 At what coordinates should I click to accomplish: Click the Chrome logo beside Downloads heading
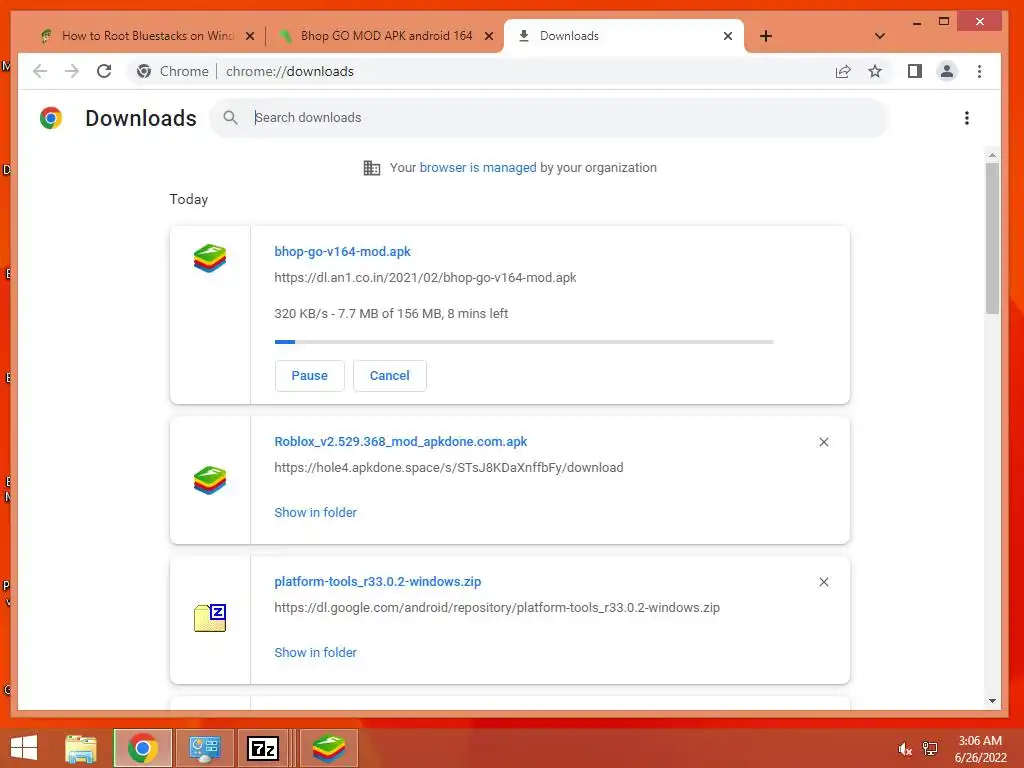point(51,118)
